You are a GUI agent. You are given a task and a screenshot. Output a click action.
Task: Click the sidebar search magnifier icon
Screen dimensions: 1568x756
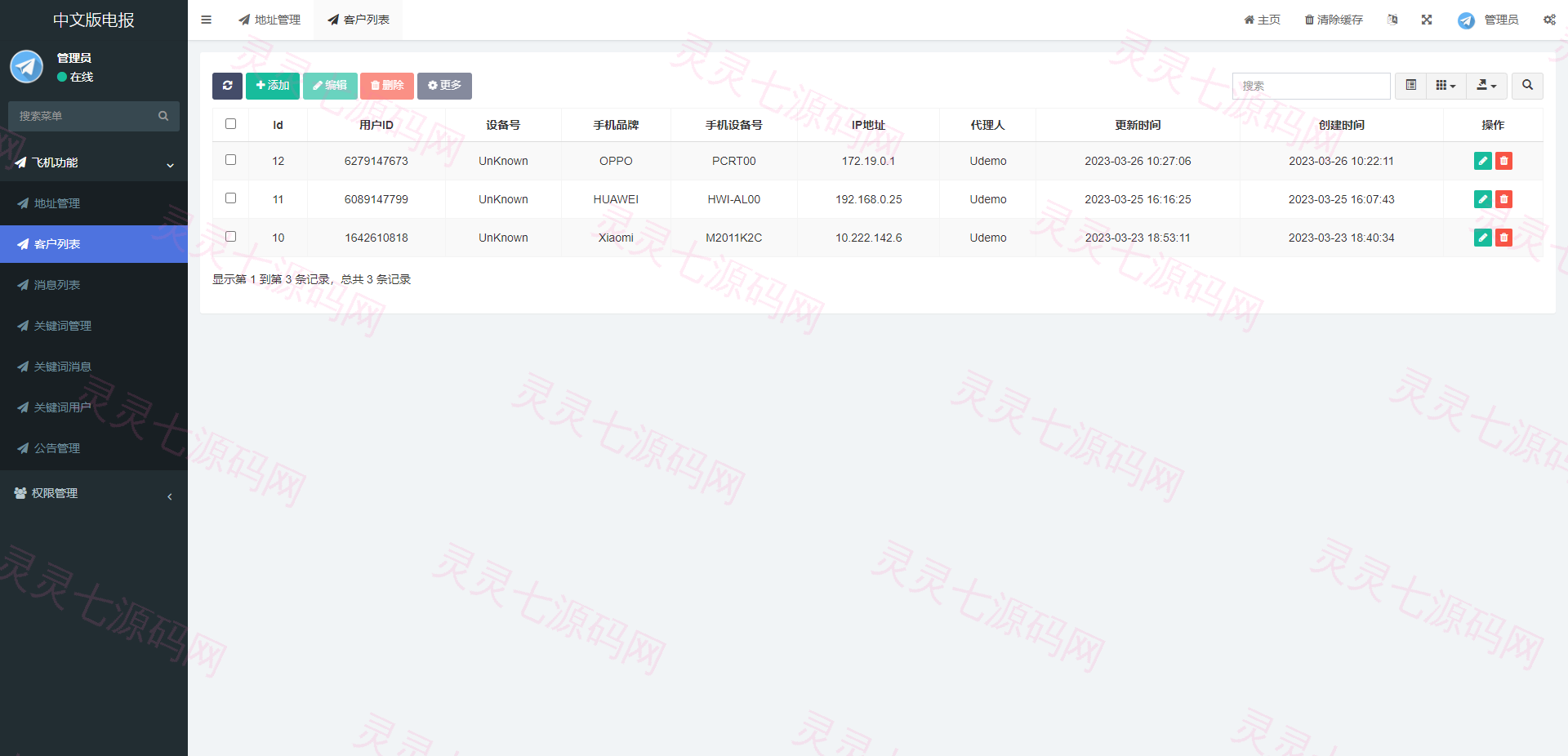163,116
